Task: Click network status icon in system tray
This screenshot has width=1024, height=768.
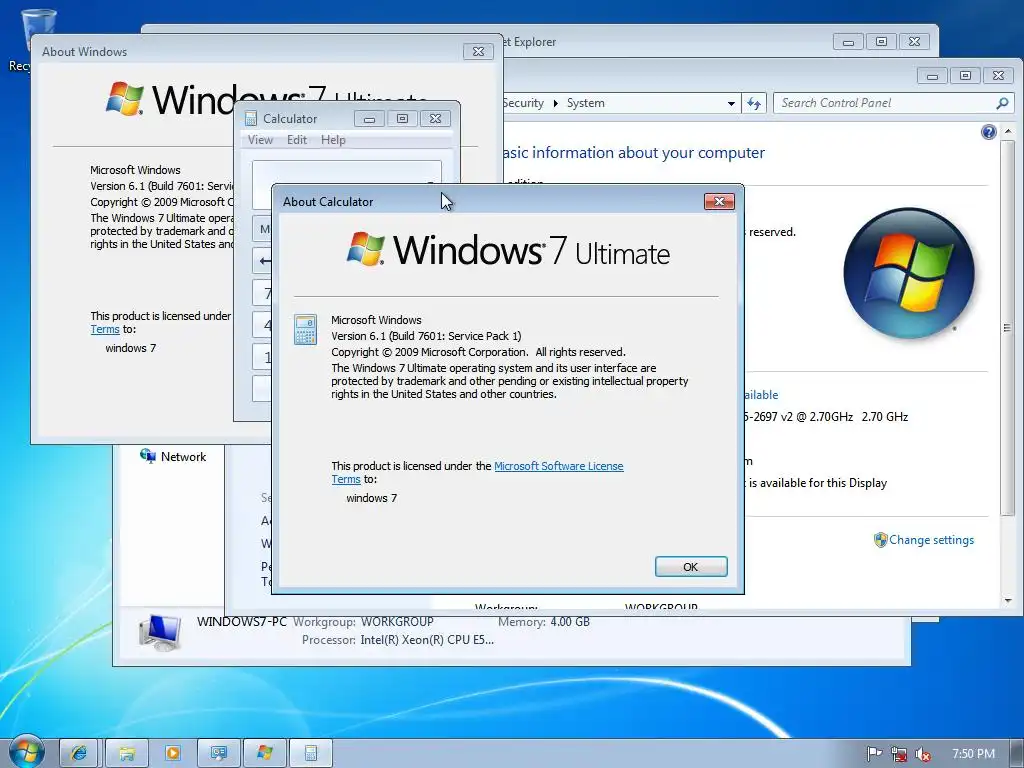Action: (x=899, y=754)
